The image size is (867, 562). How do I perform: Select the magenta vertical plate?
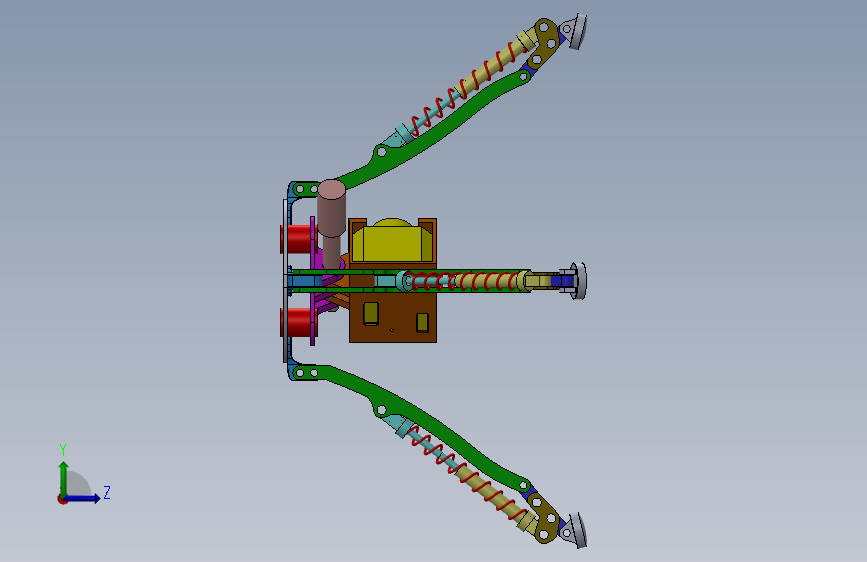click(313, 281)
